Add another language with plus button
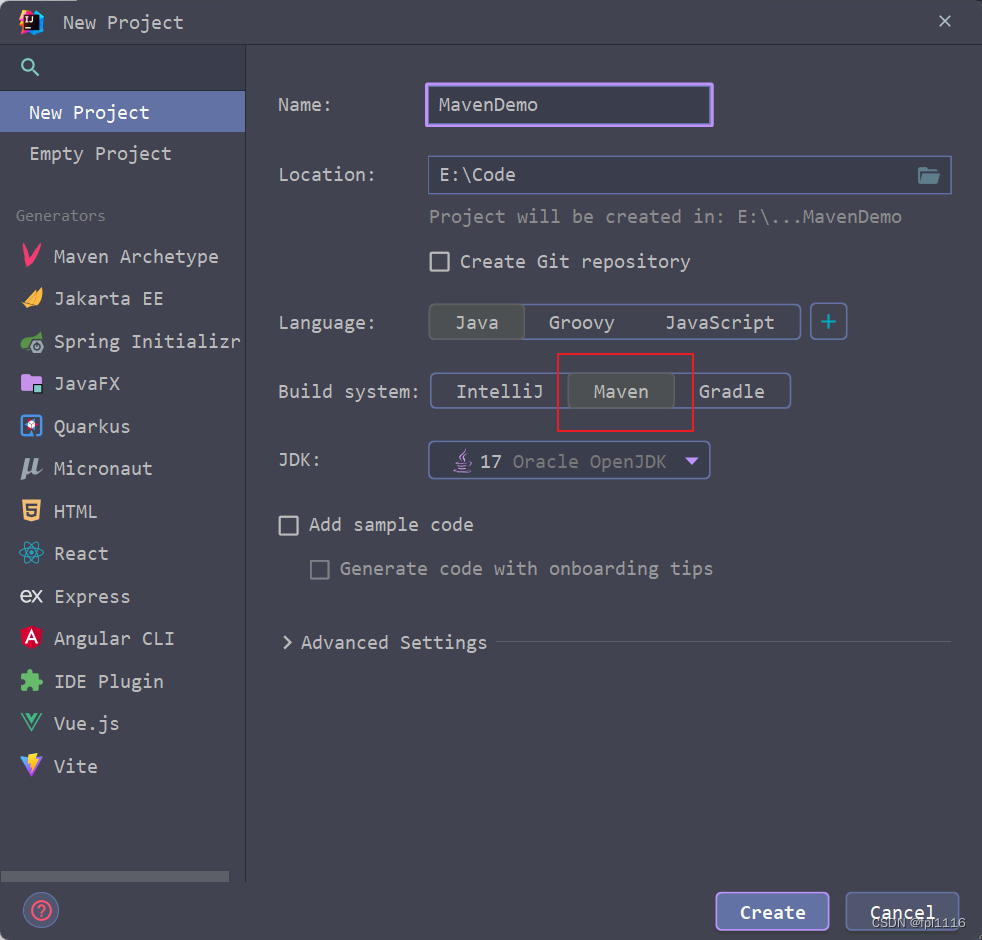 (x=828, y=322)
